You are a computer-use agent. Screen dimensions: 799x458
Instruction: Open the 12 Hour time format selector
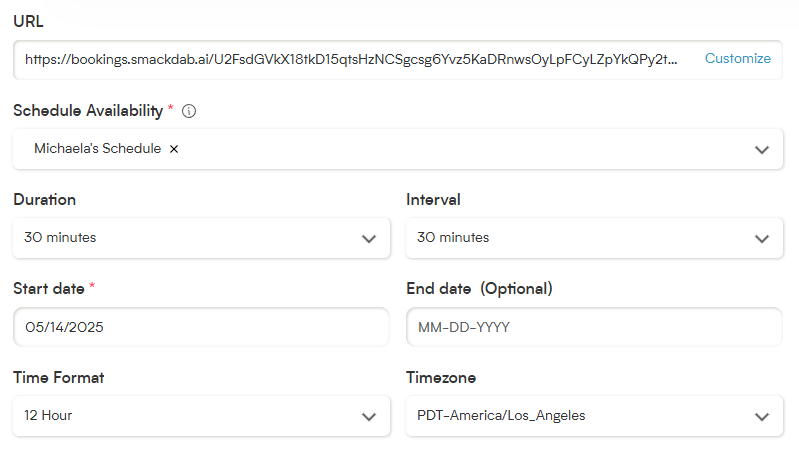pos(201,416)
